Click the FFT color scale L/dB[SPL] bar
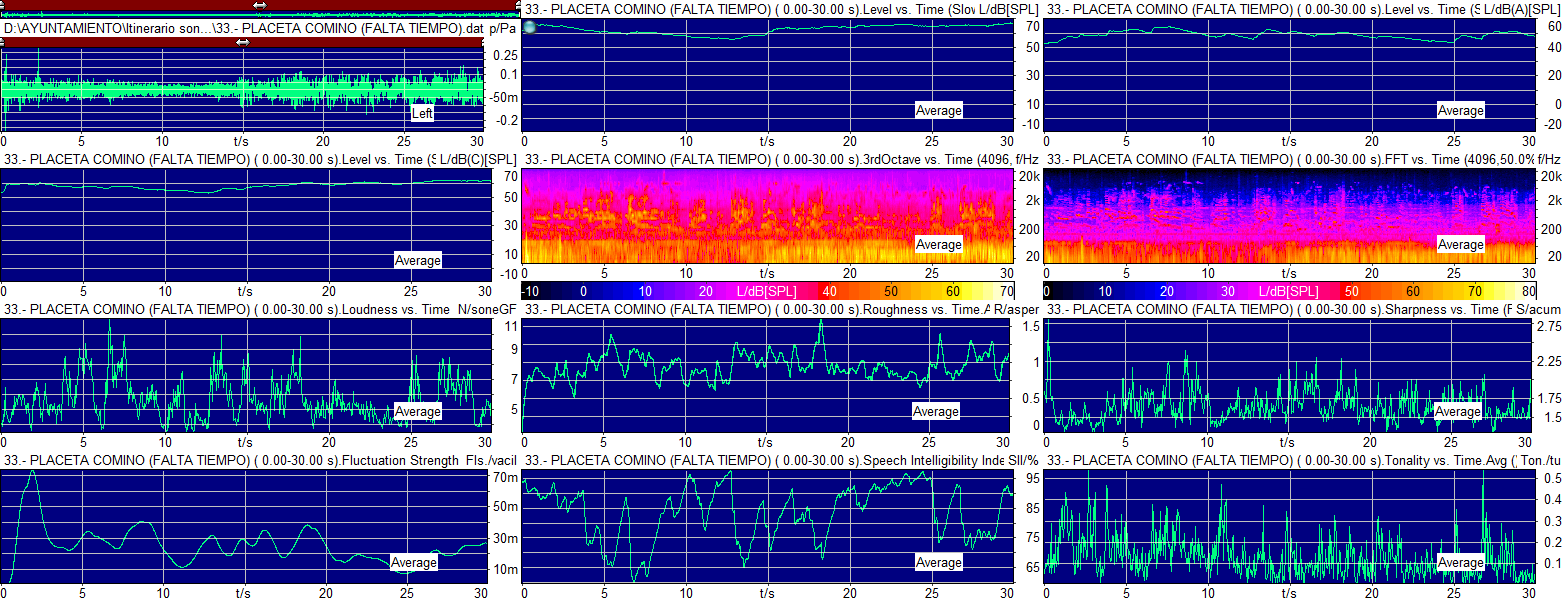 (1289, 290)
